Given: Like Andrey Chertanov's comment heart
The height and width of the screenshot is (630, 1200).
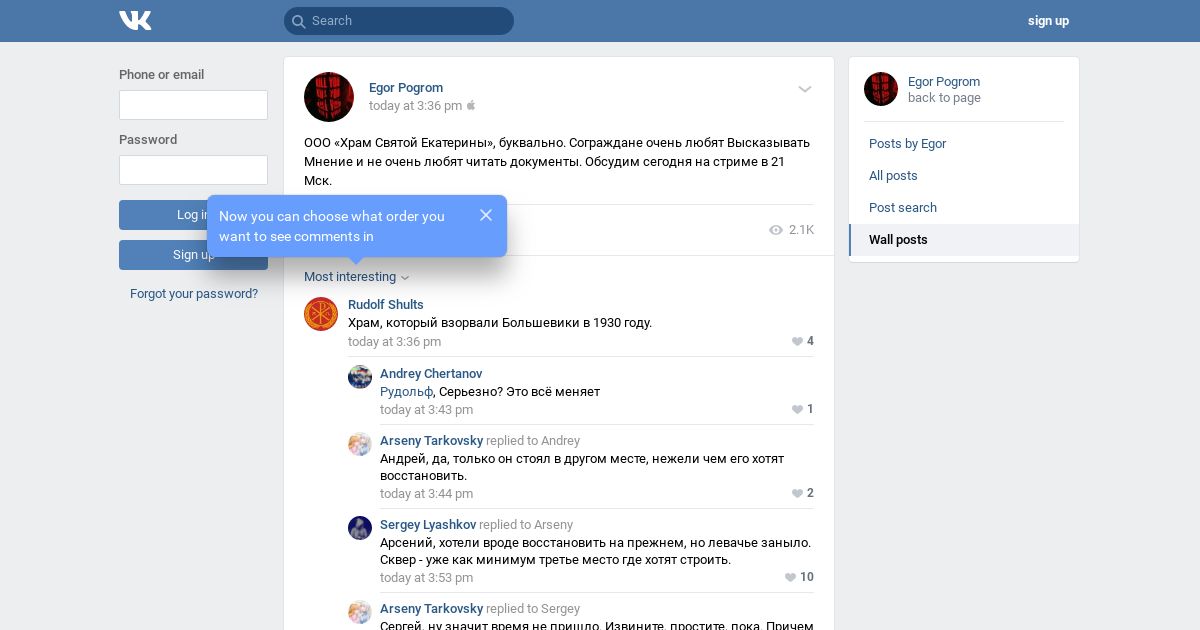Looking at the screenshot, I should 797,410.
